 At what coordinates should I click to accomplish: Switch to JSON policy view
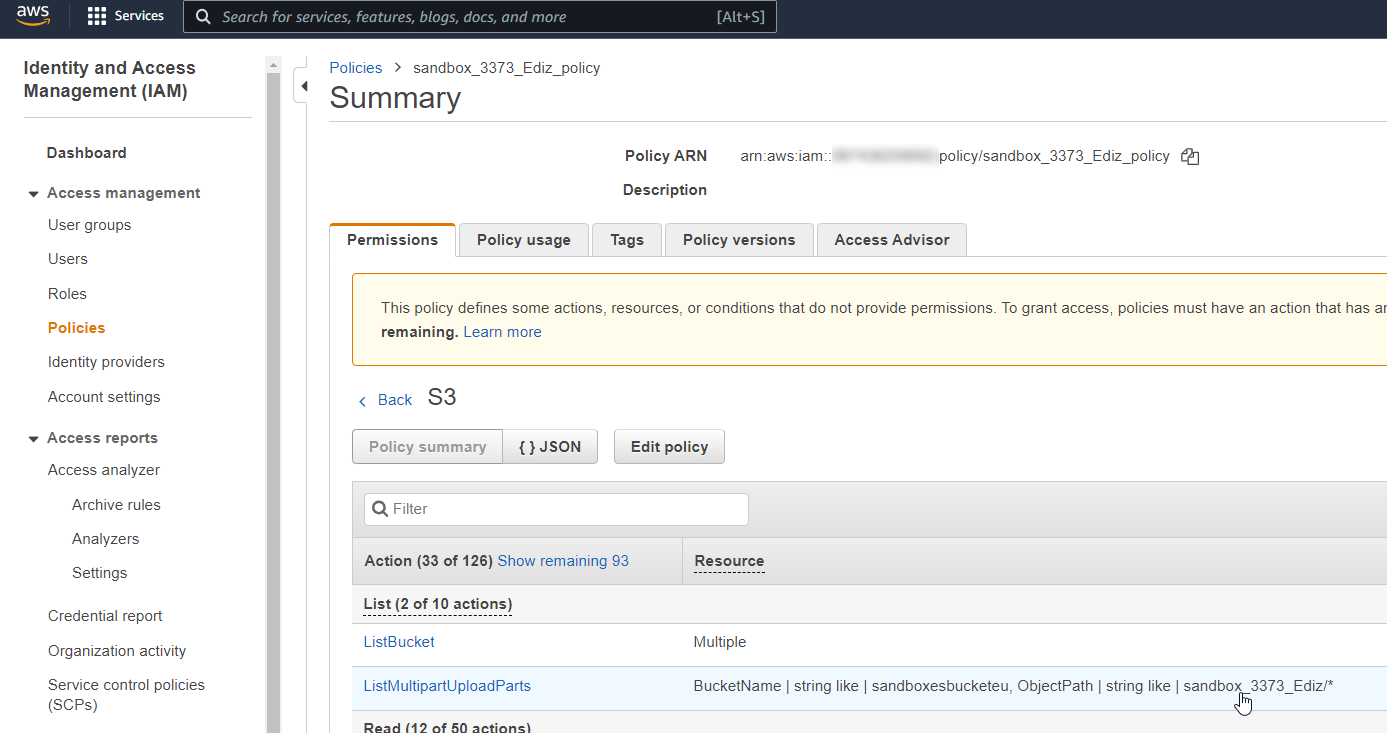pyautogui.click(x=549, y=447)
